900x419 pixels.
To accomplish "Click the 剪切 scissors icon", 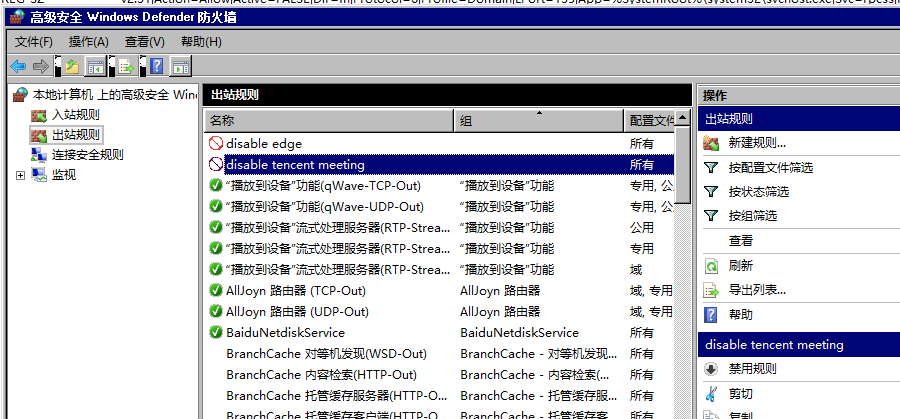I will 711,394.
